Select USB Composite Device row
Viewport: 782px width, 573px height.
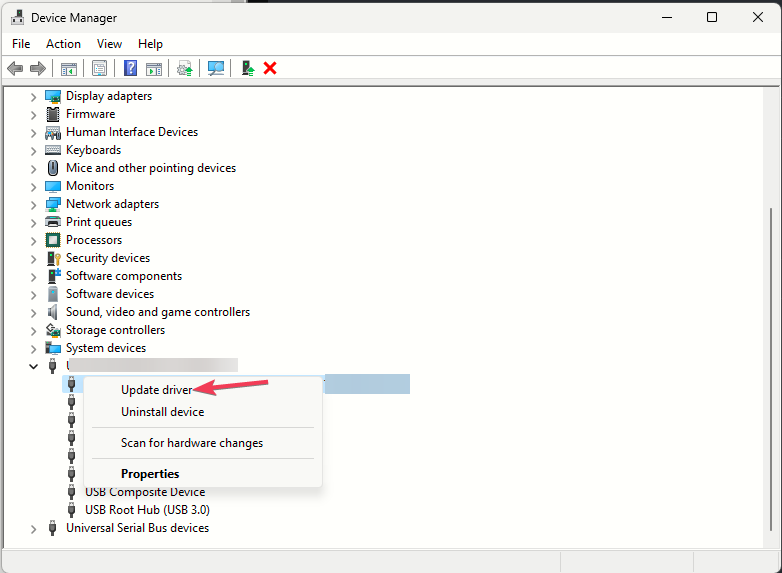pyautogui.click(x=145, y=492)
